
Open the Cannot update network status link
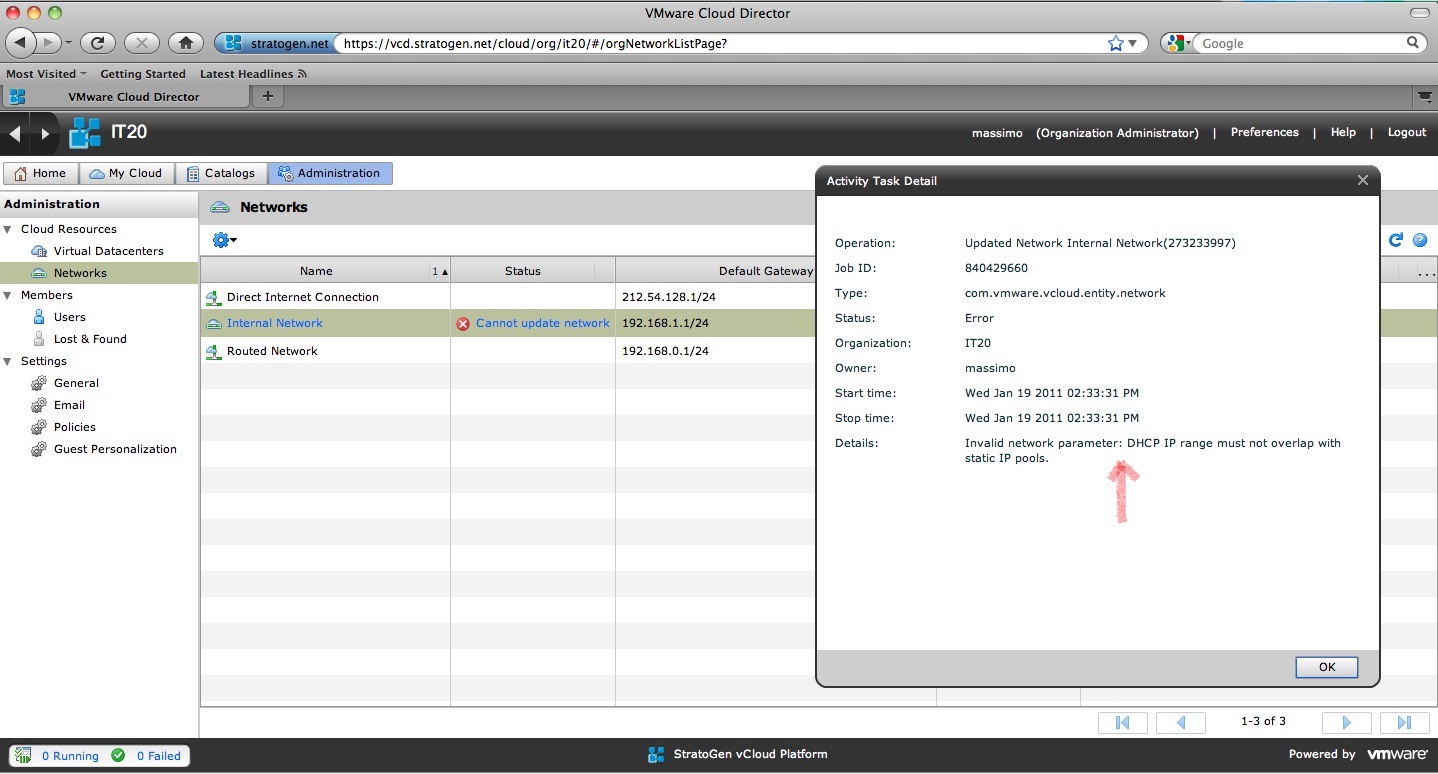point(542,324)
